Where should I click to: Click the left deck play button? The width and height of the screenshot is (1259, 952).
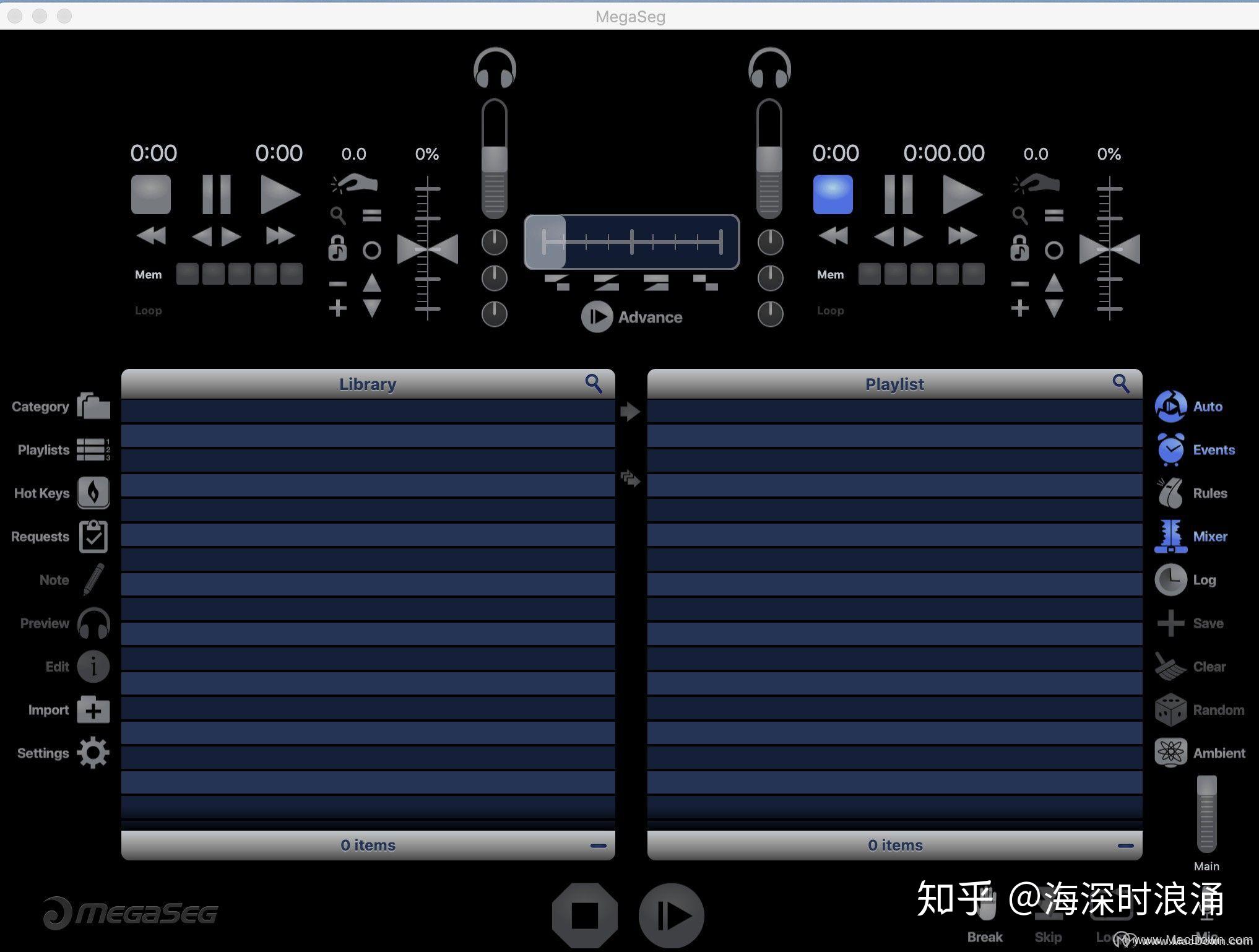[x=280, y=194]
